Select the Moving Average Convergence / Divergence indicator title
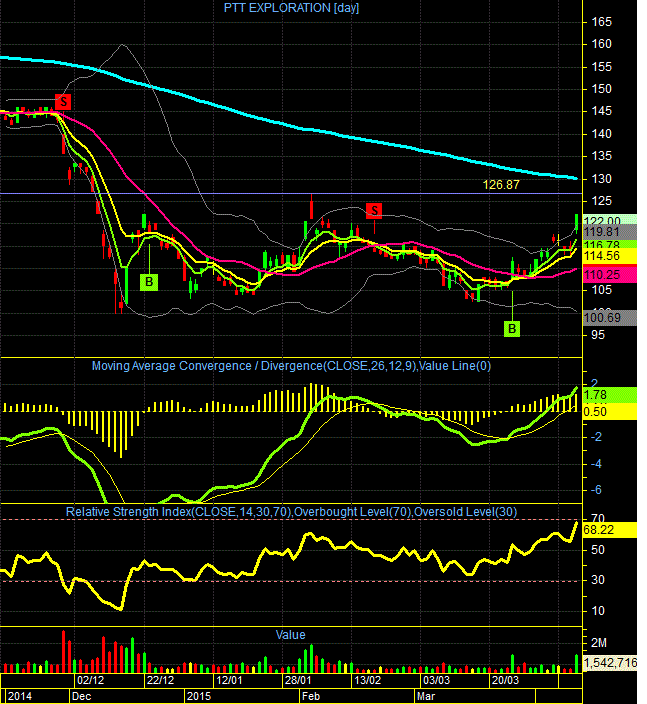 pos(291,366)
